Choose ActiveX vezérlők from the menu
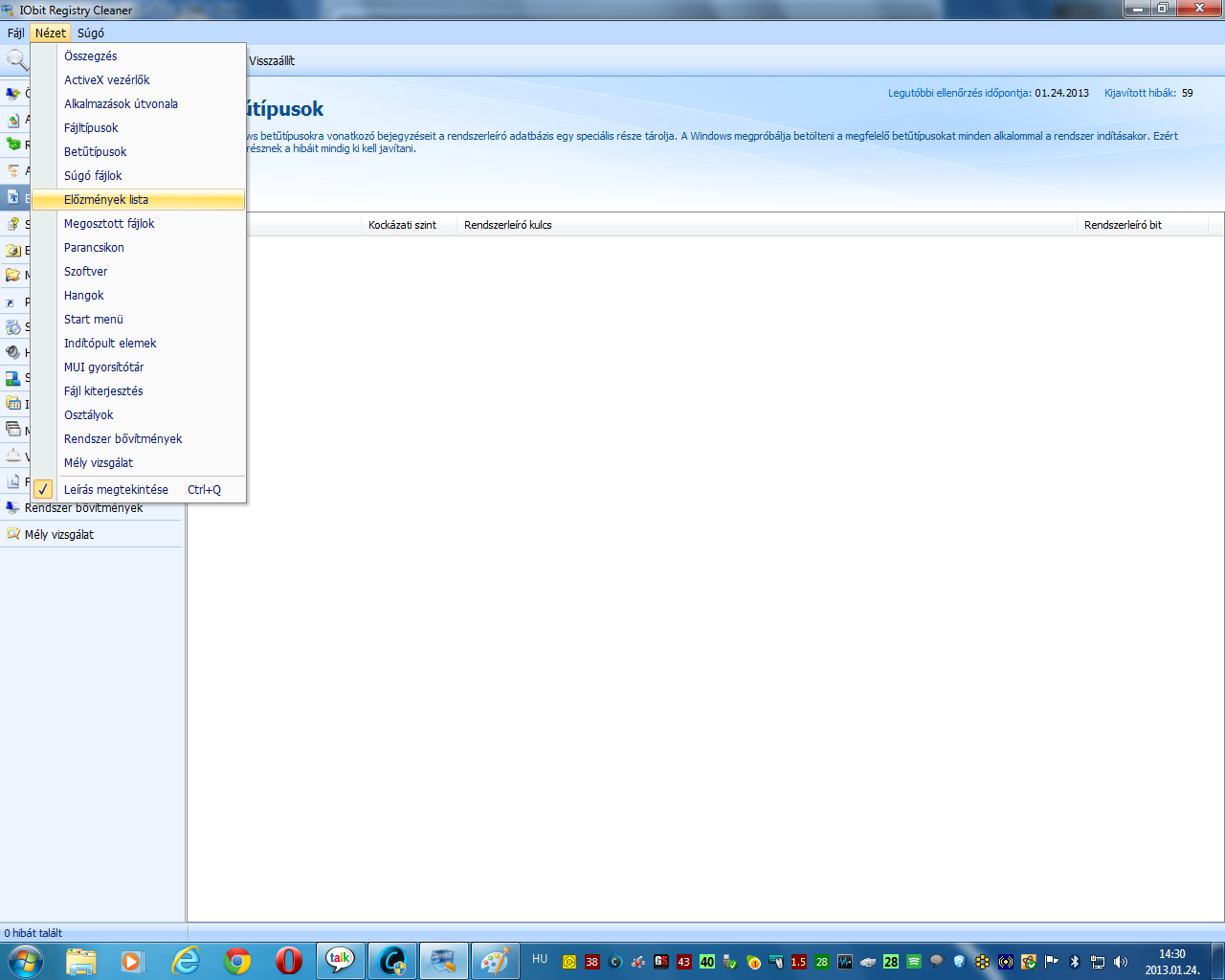Viewport: 1225px width, 980px height. [x=139, y=80]
